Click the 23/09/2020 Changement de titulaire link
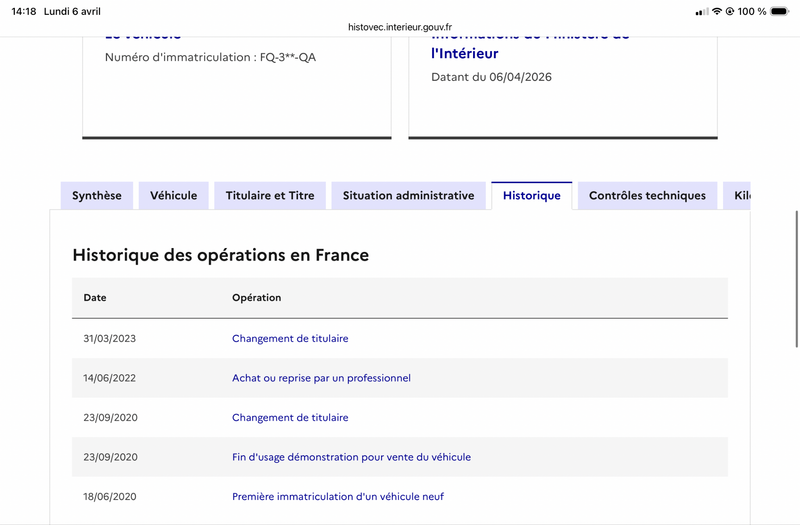The height and width of the screenshot is (525, 800). (290, 418)
